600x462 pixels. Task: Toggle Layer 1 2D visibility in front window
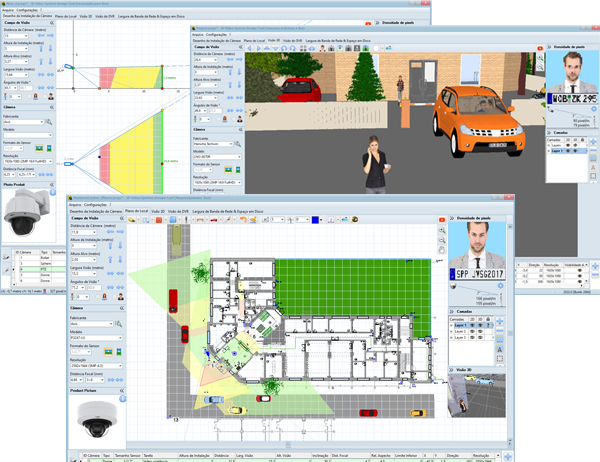(x=472, y=325)
